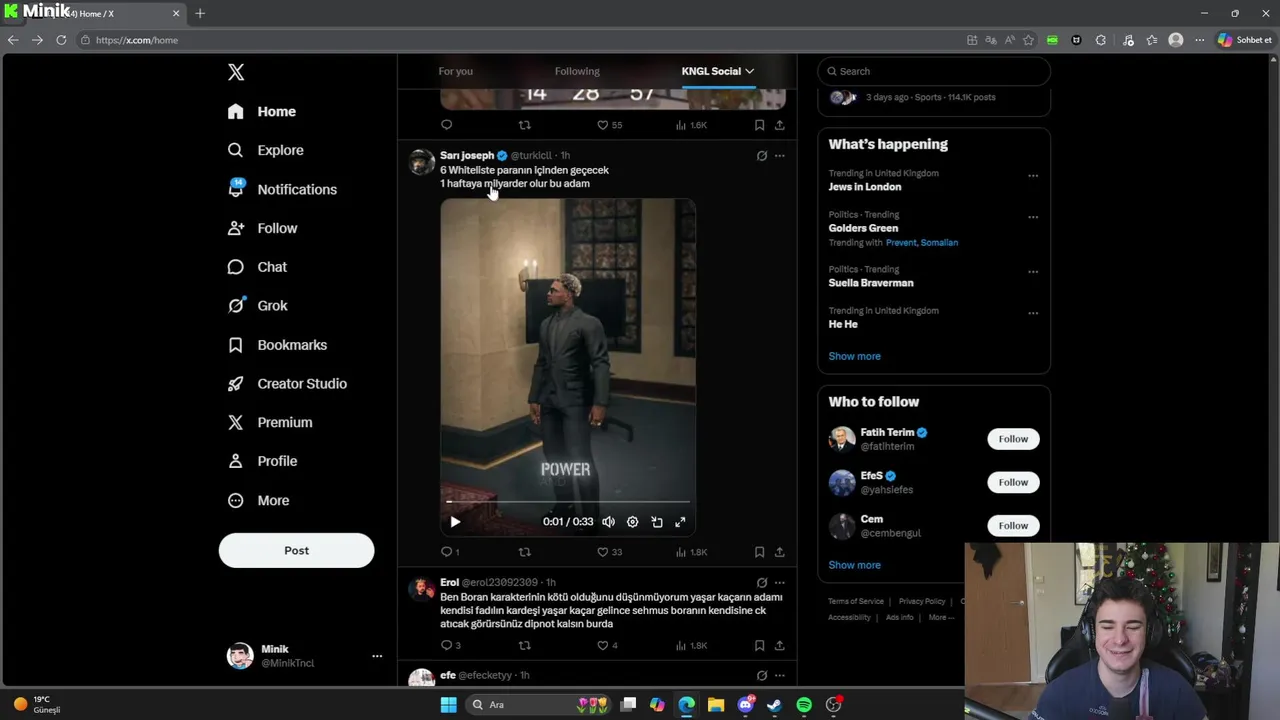The image size is (1280, 720).
Task: Open Discord from the taskbar
Action: click(x=745, y=705)
